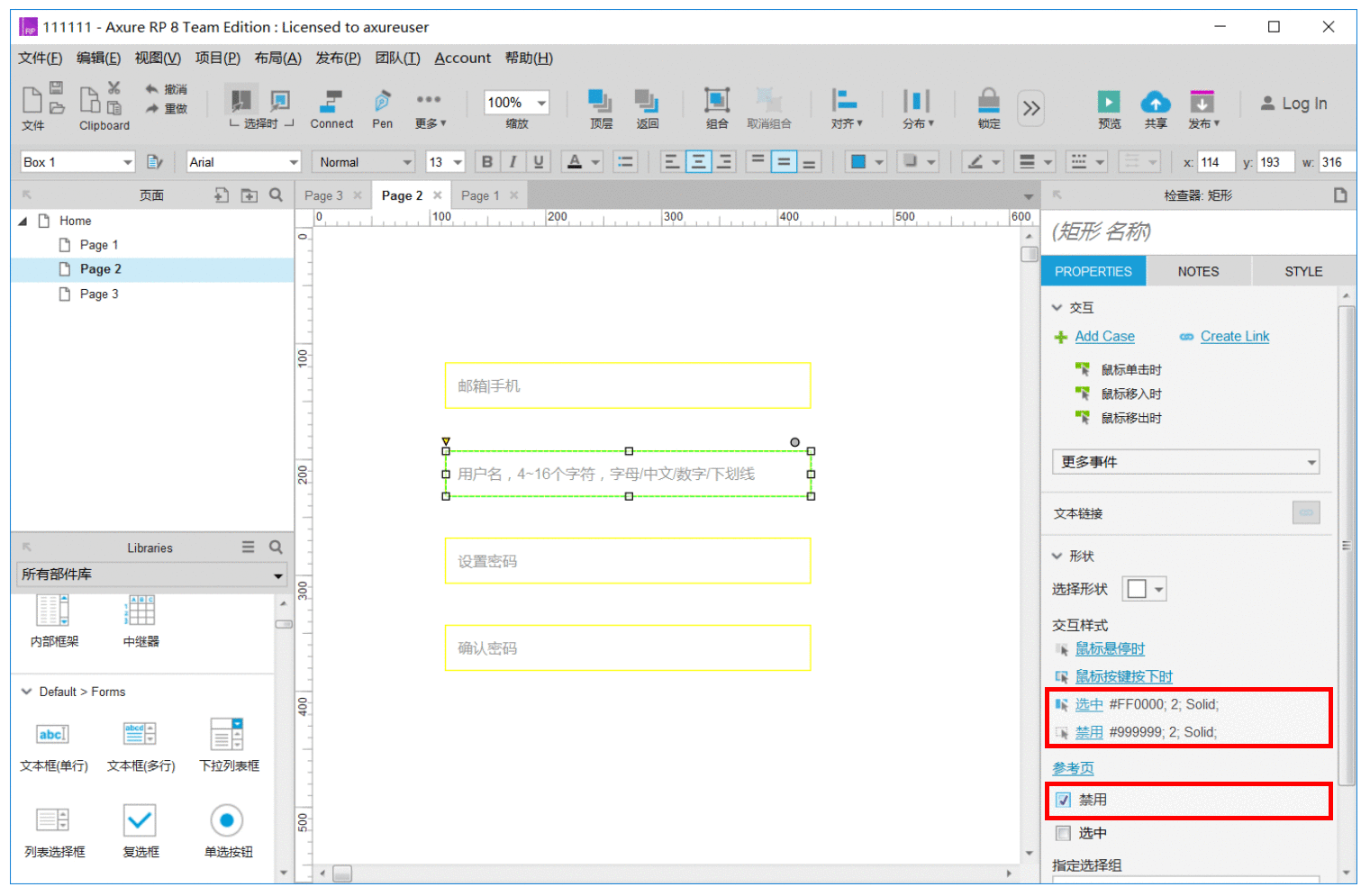This screenshot has width=1370, height=896.
Task: Click the Publish (发布) icon
Action: (1202, 101)
